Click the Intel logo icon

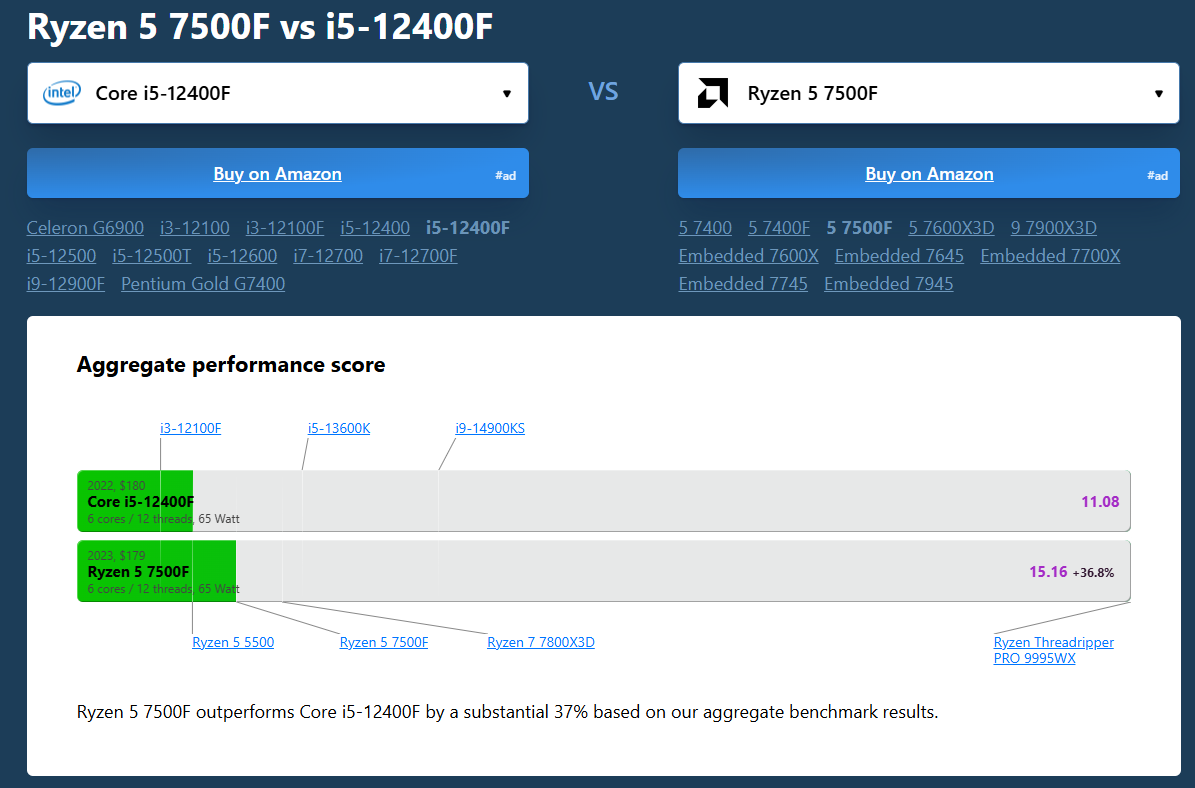[62, 93]
